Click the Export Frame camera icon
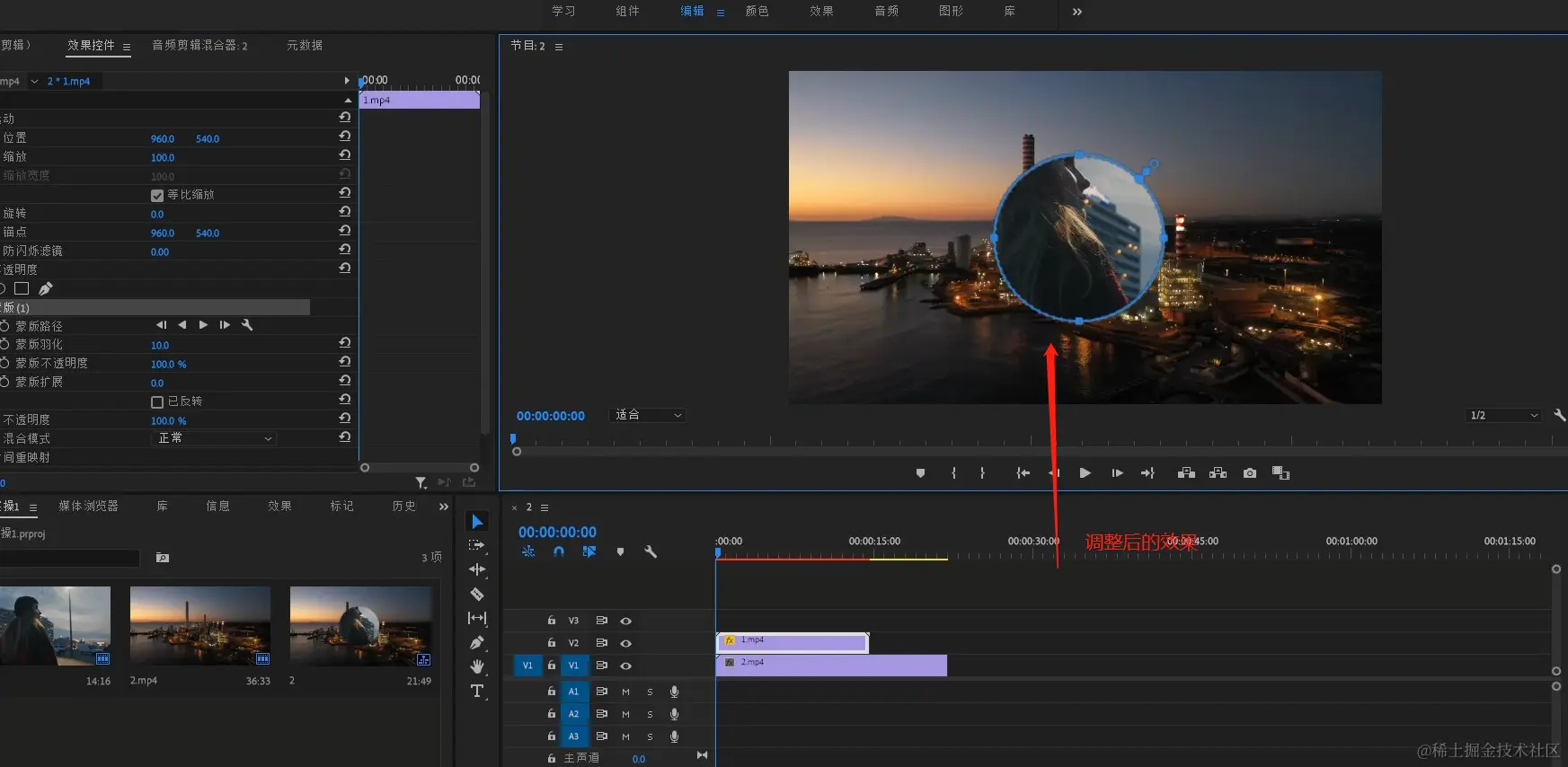 pyautogui.click(x=1249, y=473)
